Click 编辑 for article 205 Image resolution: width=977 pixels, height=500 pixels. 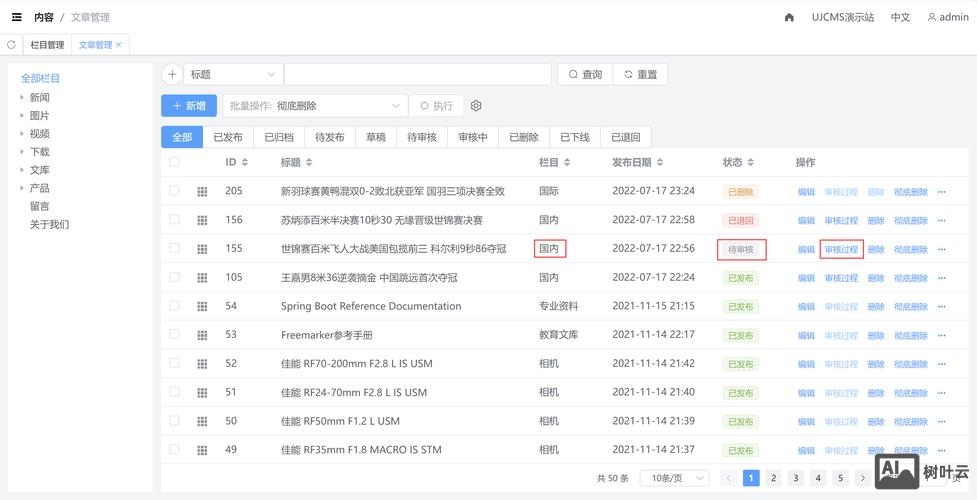pyautogui.click(x=806, y=192)
